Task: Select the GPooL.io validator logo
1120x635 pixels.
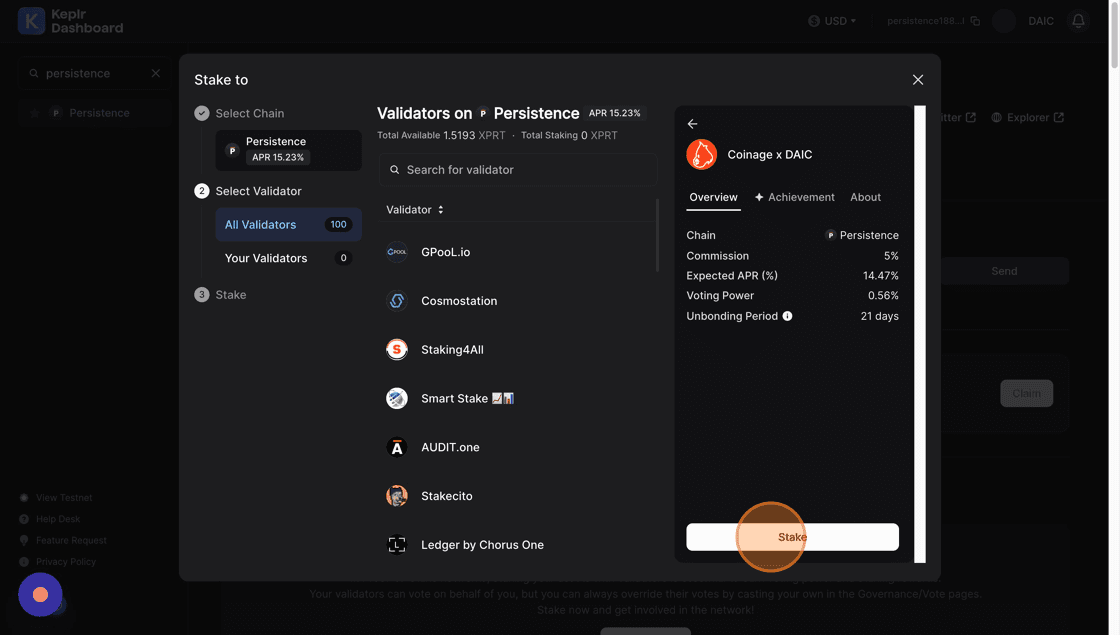Action: click(x=397, y=252)
